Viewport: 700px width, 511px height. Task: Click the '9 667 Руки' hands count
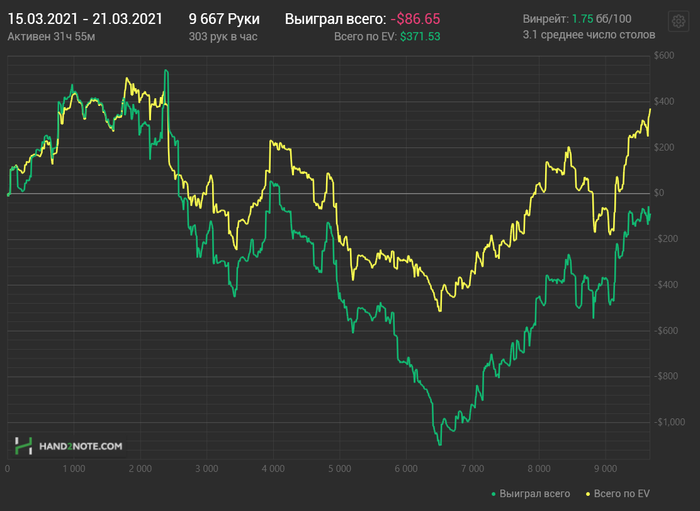[x=224, y=19]
